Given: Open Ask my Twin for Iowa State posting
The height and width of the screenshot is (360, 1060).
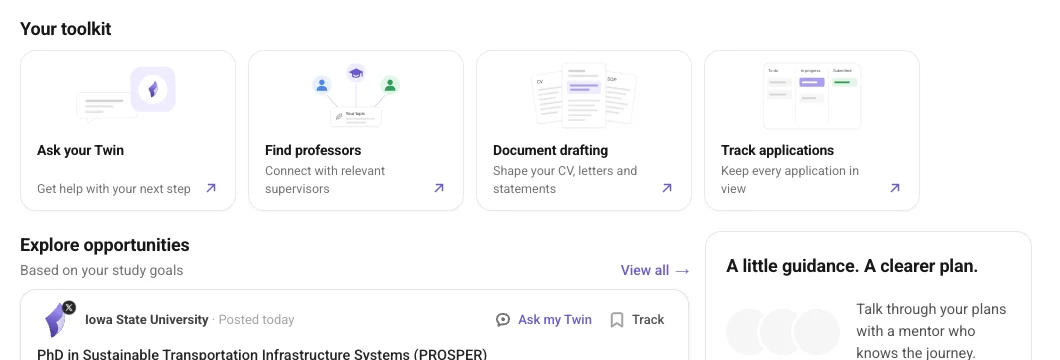Looking at the screenshot, I should [544, 320].
